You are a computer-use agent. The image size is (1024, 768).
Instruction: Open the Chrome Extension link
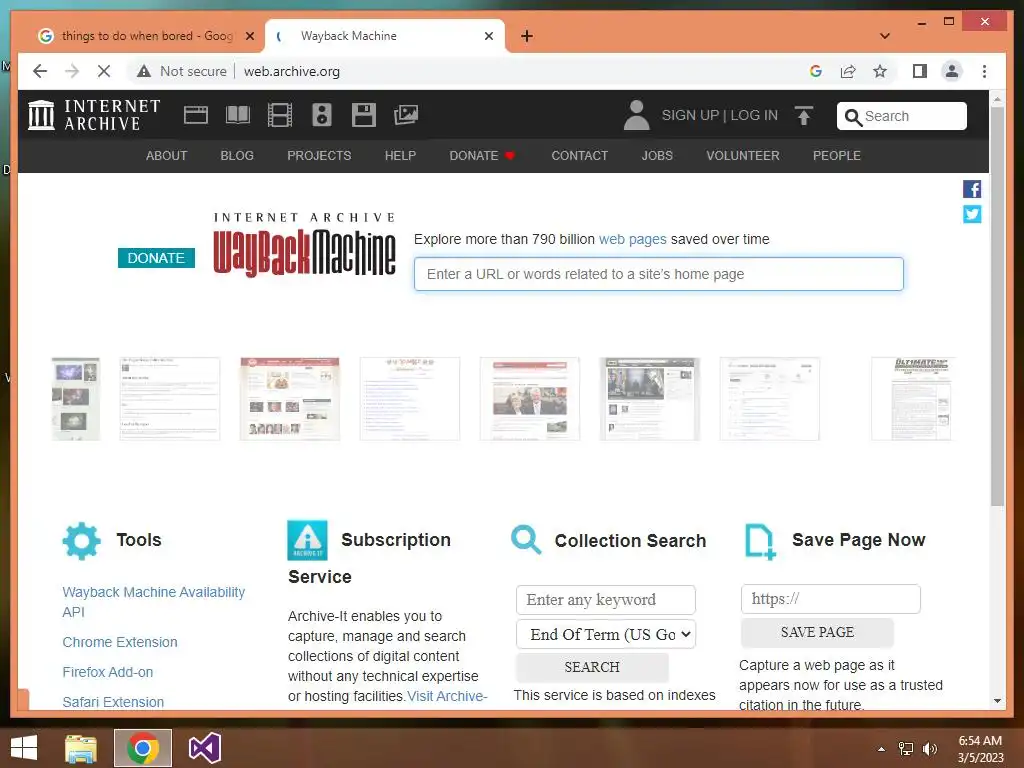pos(120,642)
